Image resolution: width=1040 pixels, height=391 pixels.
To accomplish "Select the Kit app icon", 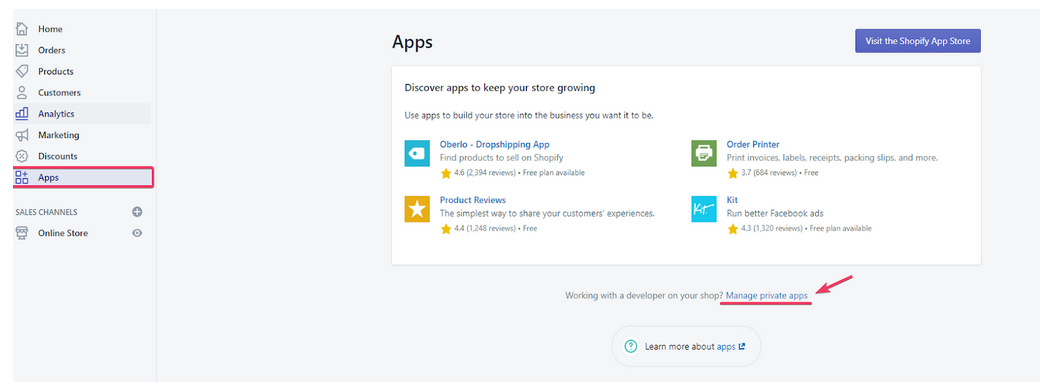I will 704,209.
